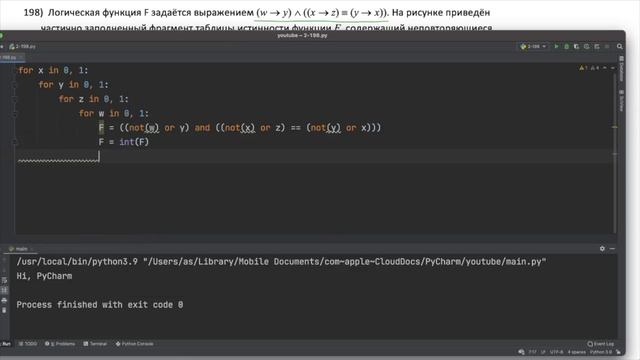This screenshot has width=640, height=360.
Task: Click the 7:17 cursor position in status bar
Action: coord(532,352)
